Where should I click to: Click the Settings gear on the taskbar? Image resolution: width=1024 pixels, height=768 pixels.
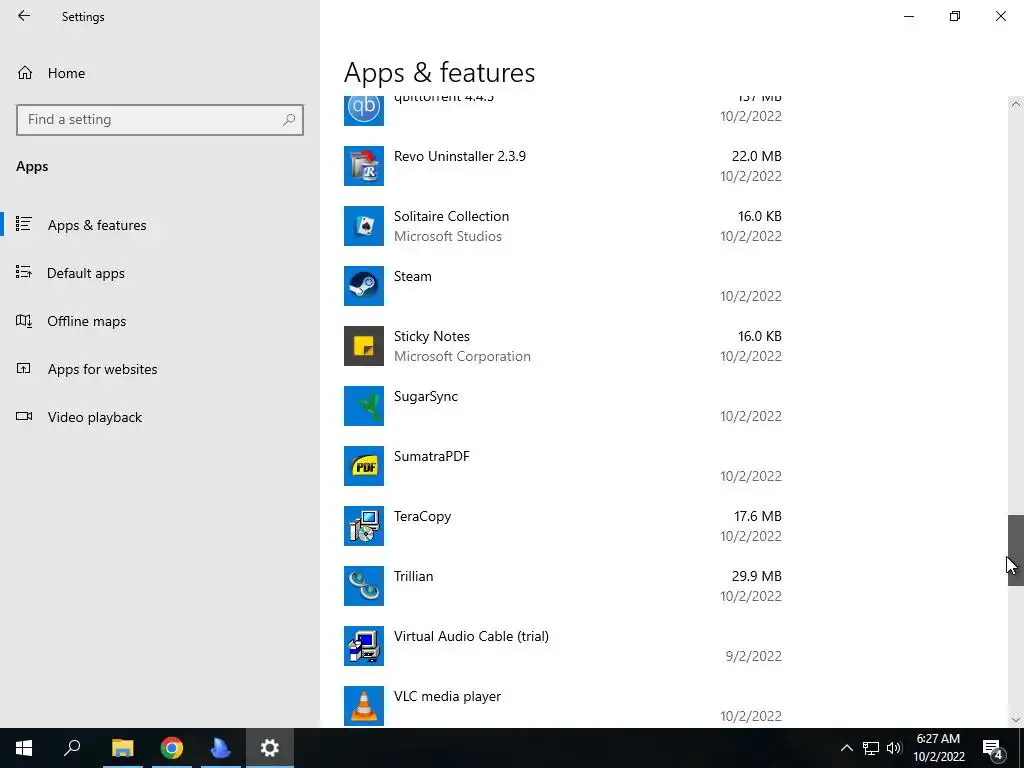point(270,748)
